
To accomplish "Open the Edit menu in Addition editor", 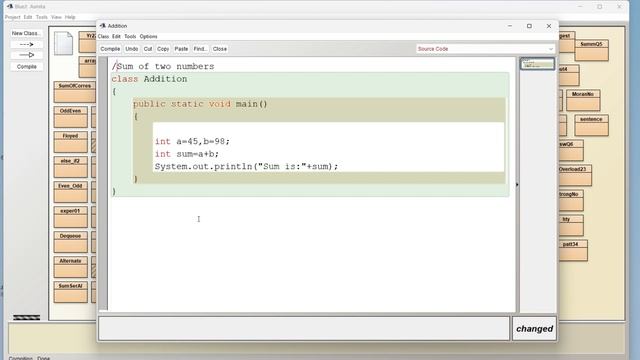I will click(x=116, y=36).
